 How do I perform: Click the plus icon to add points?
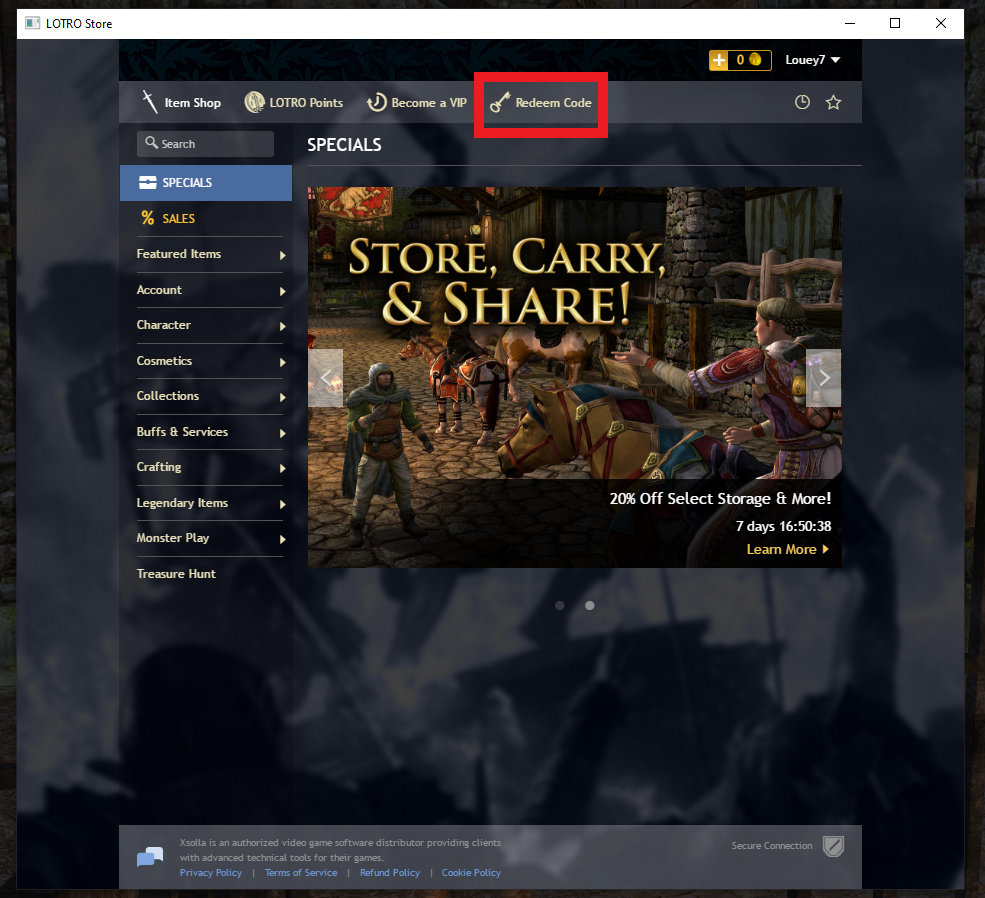[x=719, y=60]
